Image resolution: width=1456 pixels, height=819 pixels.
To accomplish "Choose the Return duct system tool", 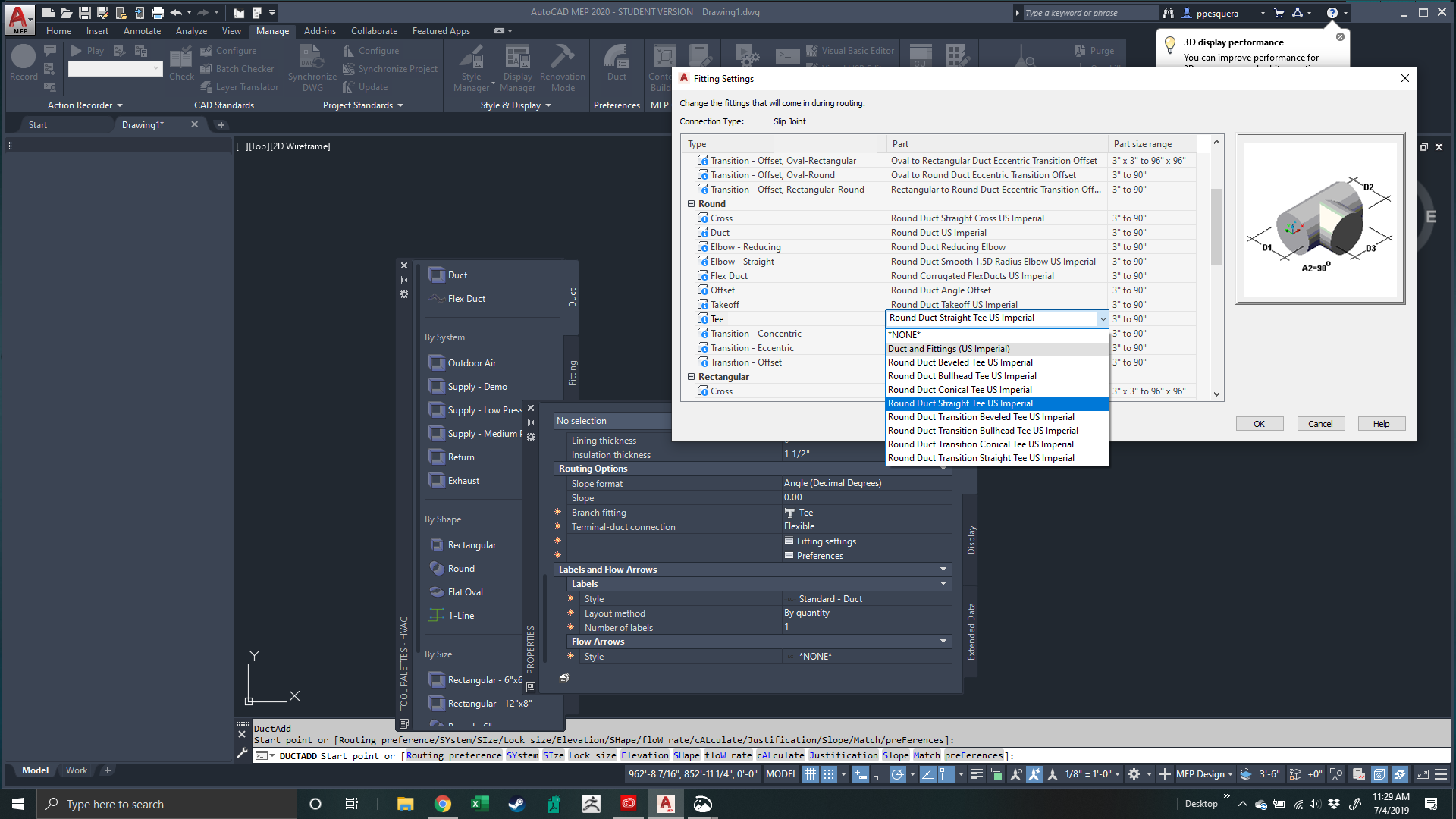I will pos(451,457).
